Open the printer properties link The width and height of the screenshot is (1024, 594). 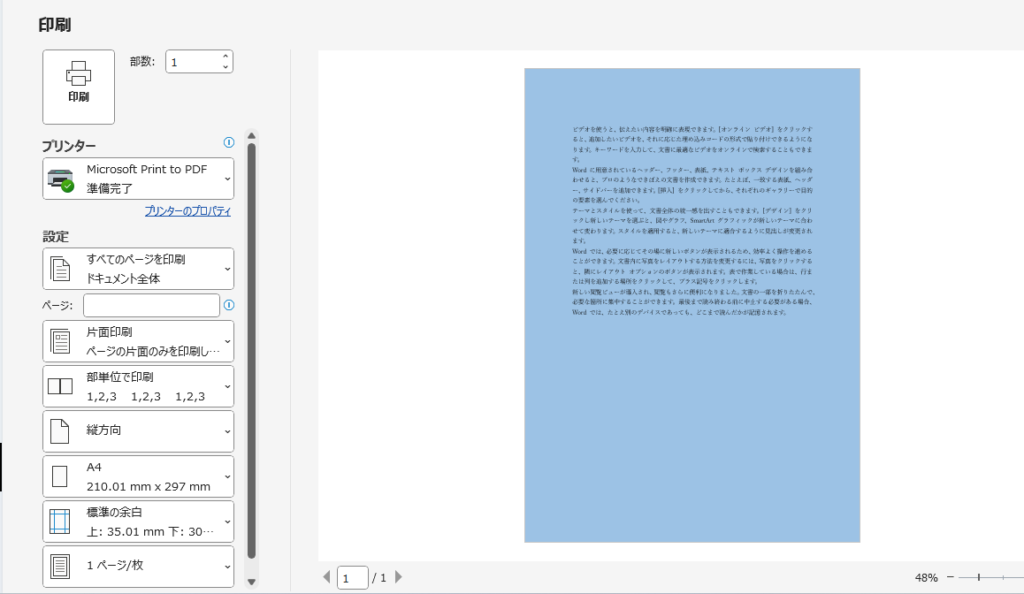tap(187, 211)
